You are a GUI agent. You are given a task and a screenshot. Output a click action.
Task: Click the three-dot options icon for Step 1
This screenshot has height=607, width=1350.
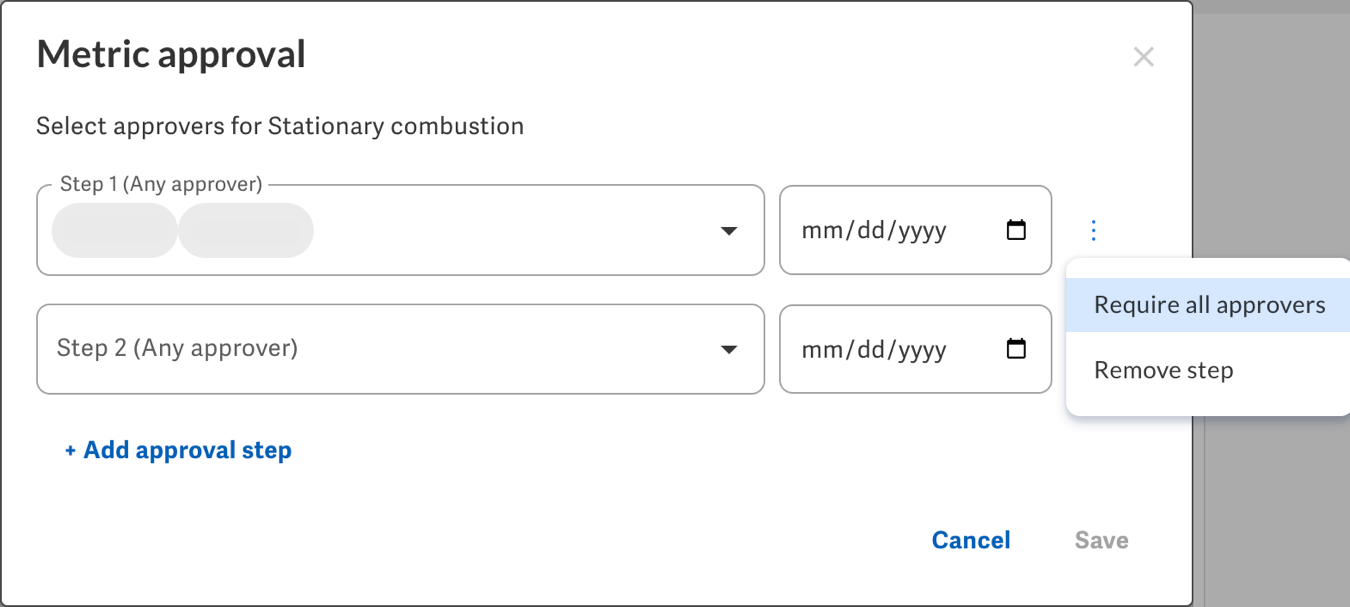click(x=1093, y=231)
